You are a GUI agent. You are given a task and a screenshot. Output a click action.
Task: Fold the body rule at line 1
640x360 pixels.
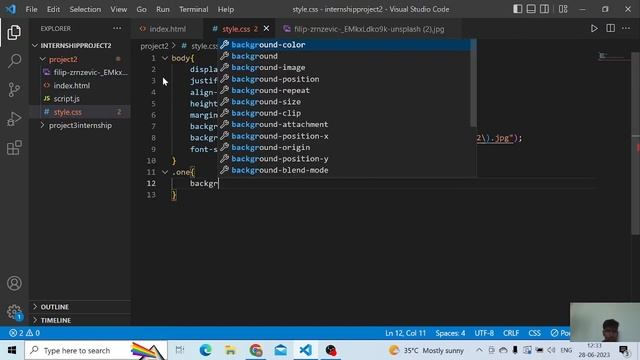(165, 58)
